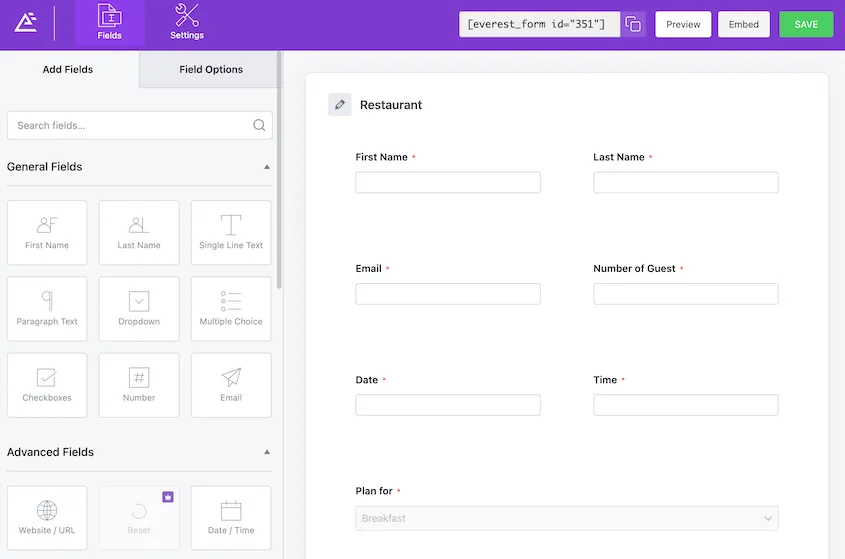Switch to Field Options tab
Screen dimensions: 845x559
click(211, 69)
